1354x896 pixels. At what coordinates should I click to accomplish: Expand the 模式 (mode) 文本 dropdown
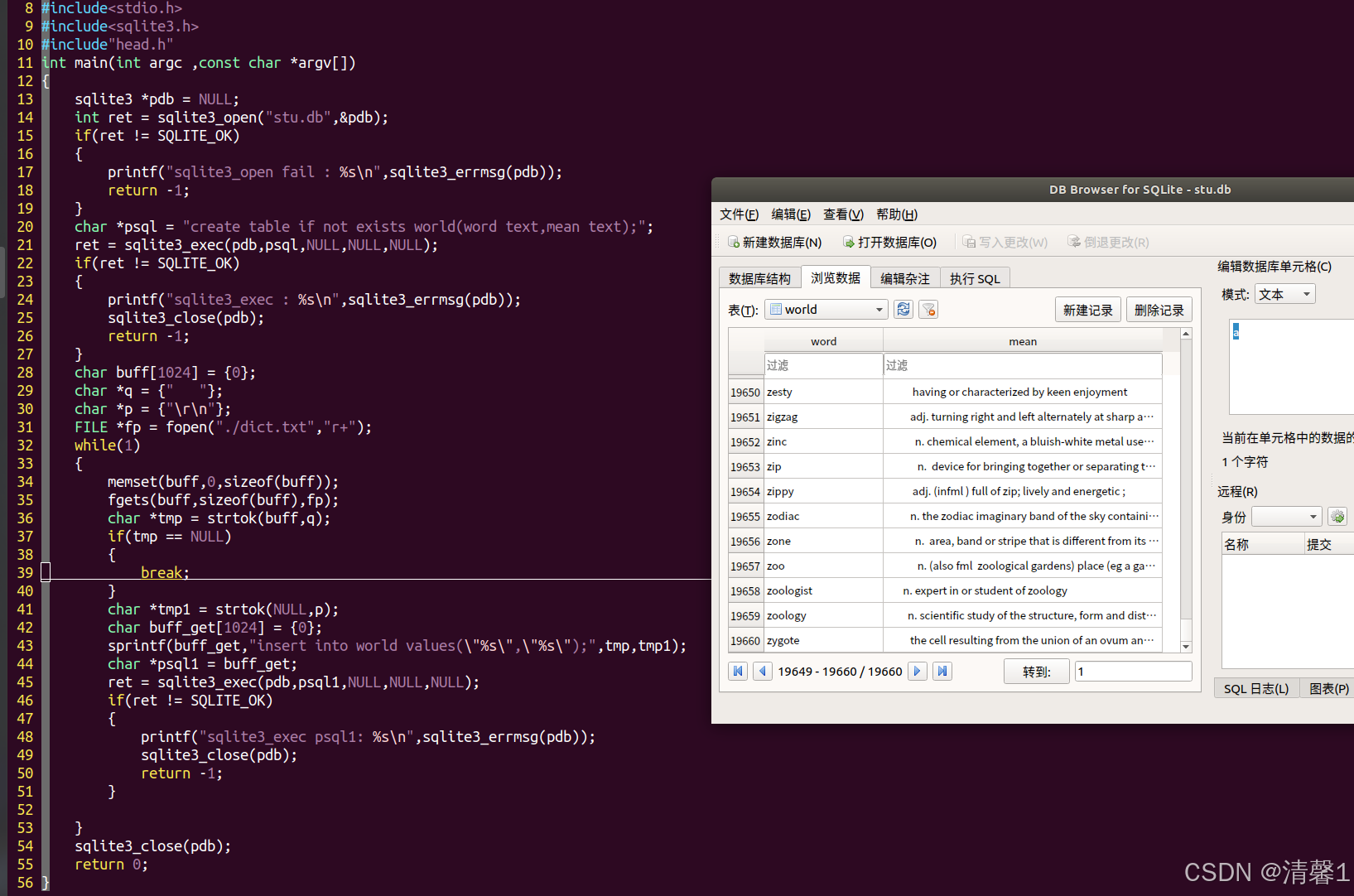[x=1284, y=294]
